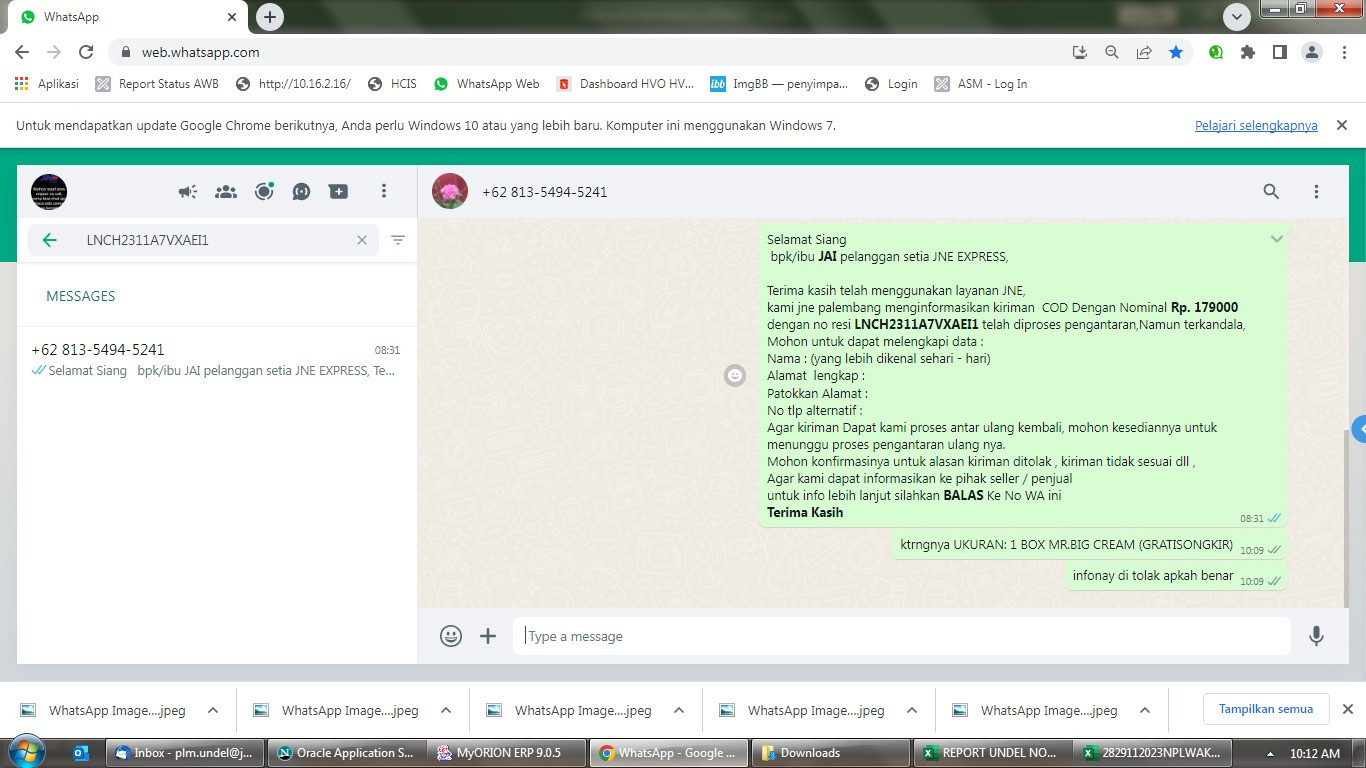Expand options for third downloaded WhatsApp image
Screen dimensions: 1366x768
[x=679, y=710]
